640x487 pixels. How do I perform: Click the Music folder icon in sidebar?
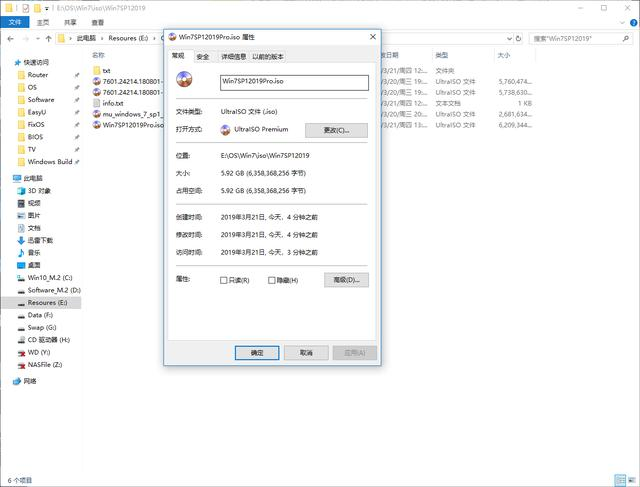21,253
